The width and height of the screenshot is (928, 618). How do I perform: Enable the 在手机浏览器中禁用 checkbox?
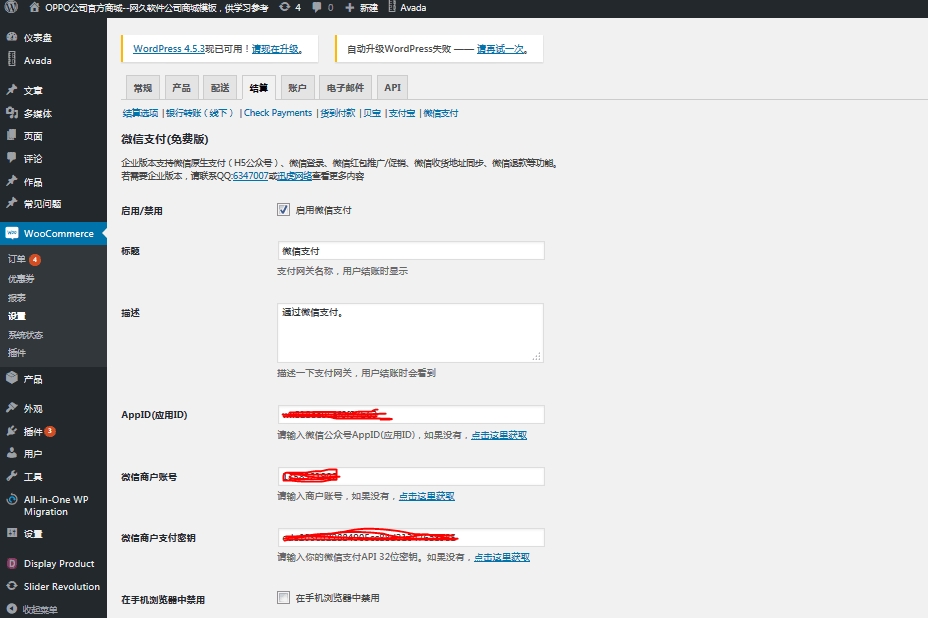pyautogui.click(x=283, y=598)
